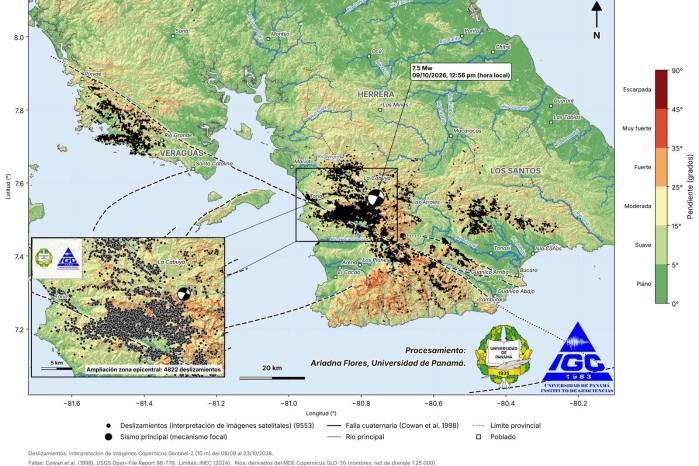Click the Las Minas town marker
This screenshot has width=699, height=466.
click(380, 109)
